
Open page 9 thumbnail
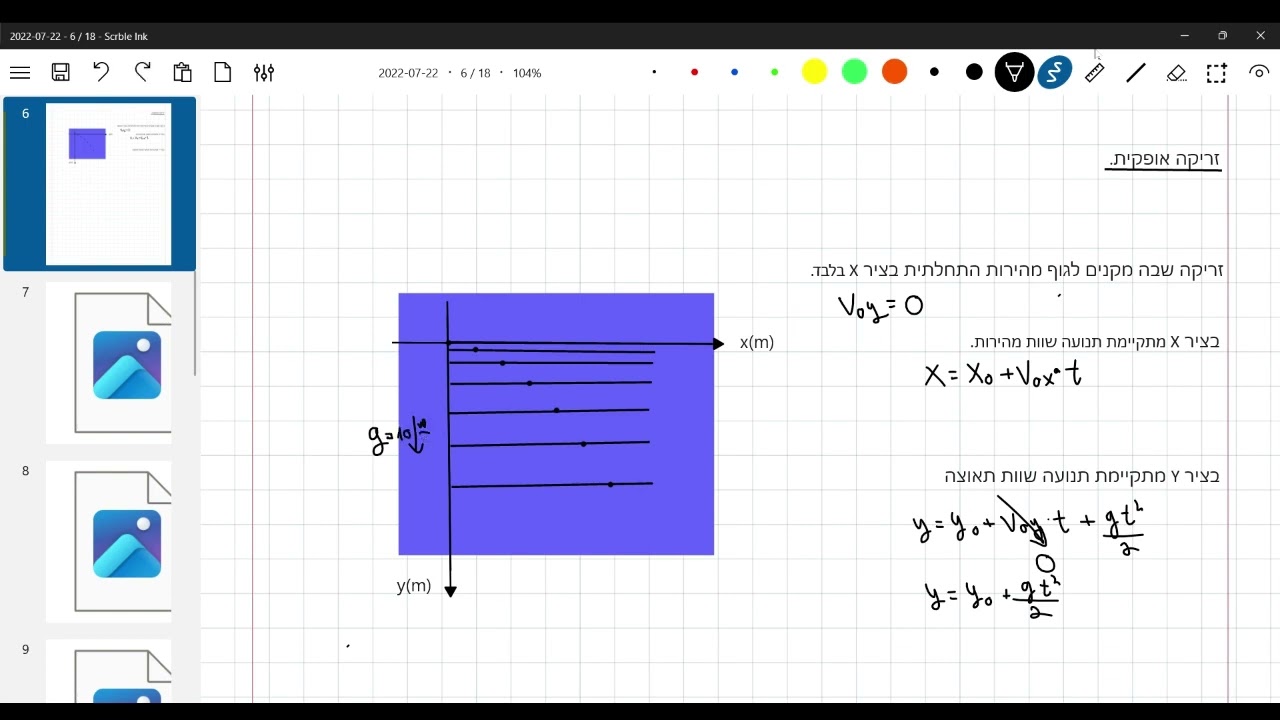(x=108, y=671)
